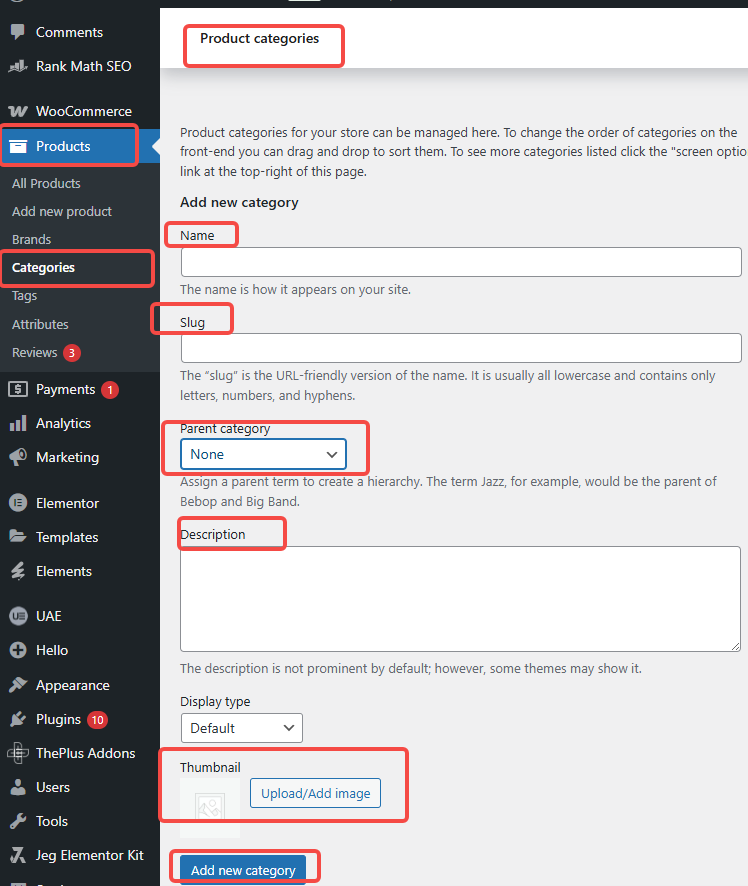Go to All Products submenu
The image size is (748, 886).
[x=46, y=184]
